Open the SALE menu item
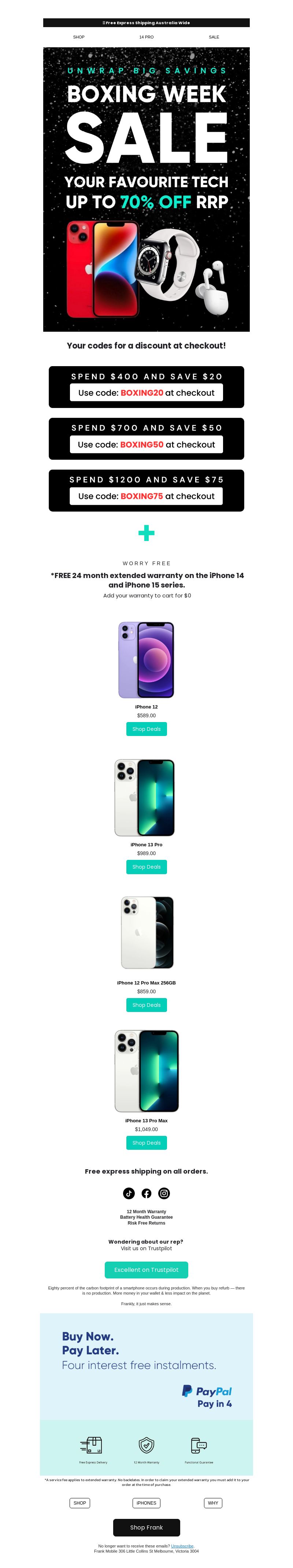The width and height of the screenshot is (293, 1568). pyautogui.click(x=214, y=37)
